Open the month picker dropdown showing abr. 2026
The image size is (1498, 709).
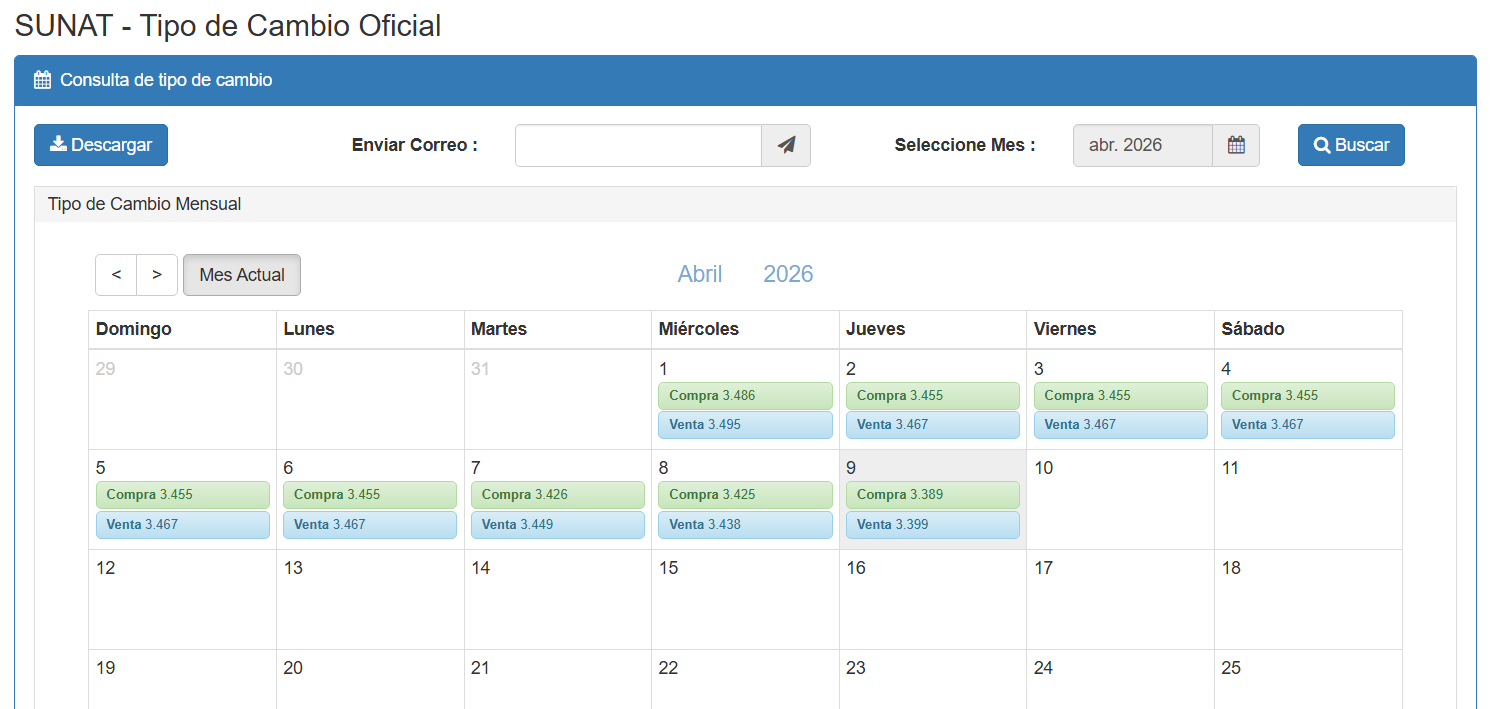click(x=1142, y=145)
